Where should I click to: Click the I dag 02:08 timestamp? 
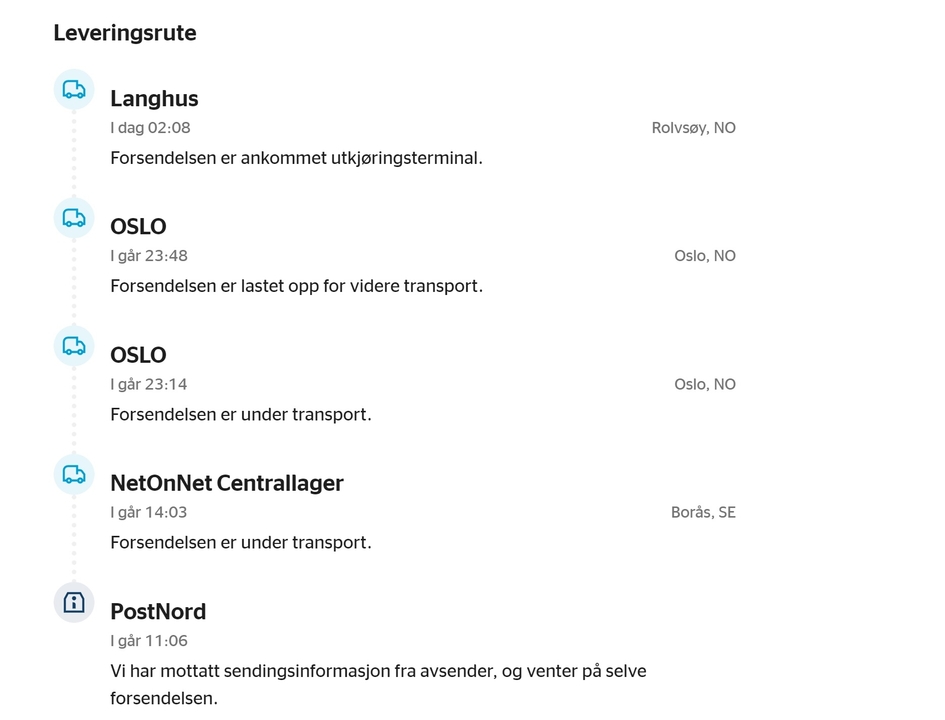[150, 128]
